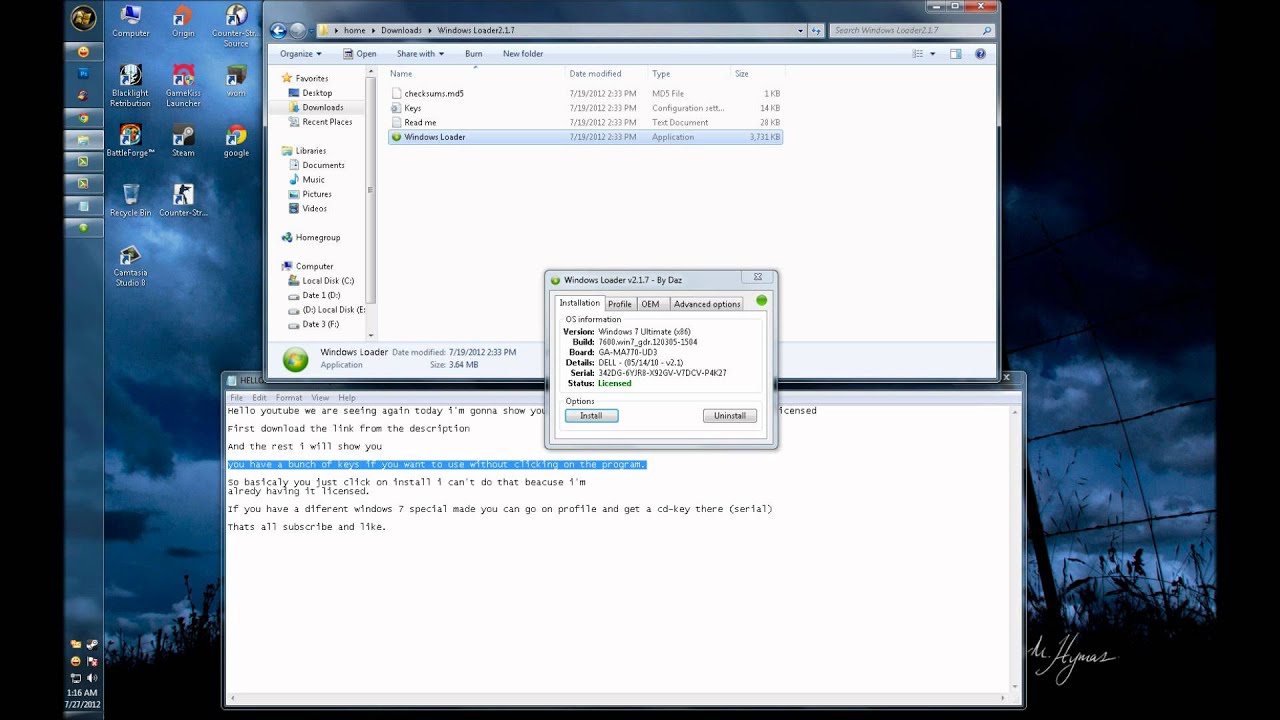
Task: Open the Windows Start orb
Action: tap(84, 18)
